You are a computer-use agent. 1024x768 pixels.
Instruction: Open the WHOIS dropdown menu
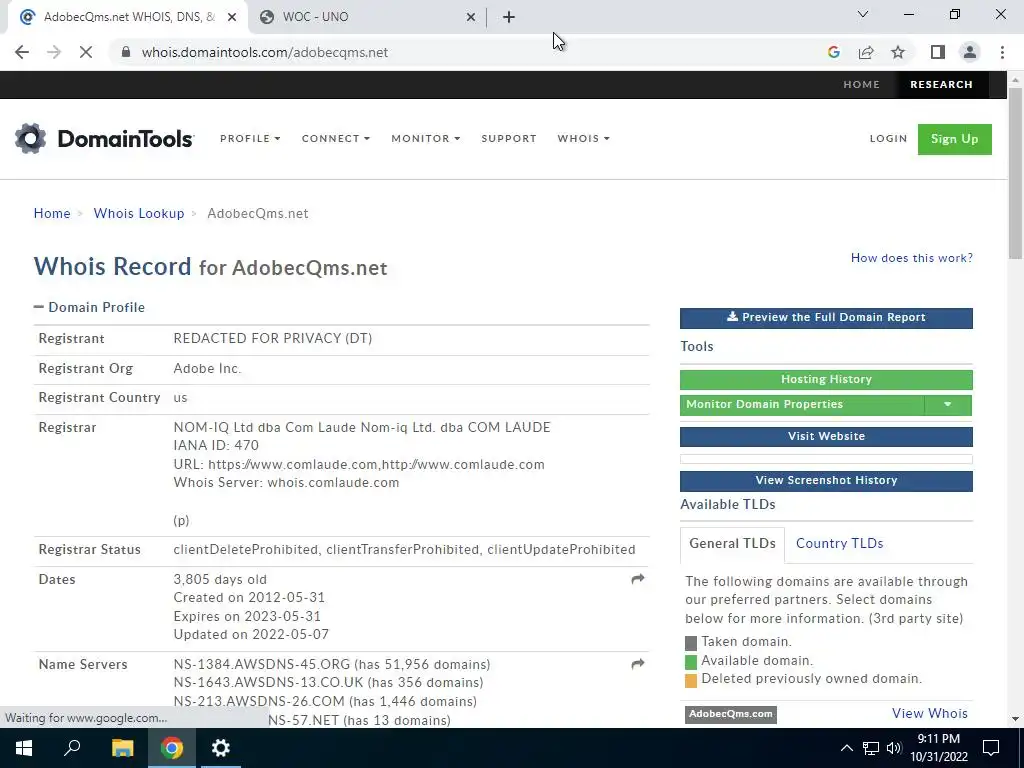[583, 138]
